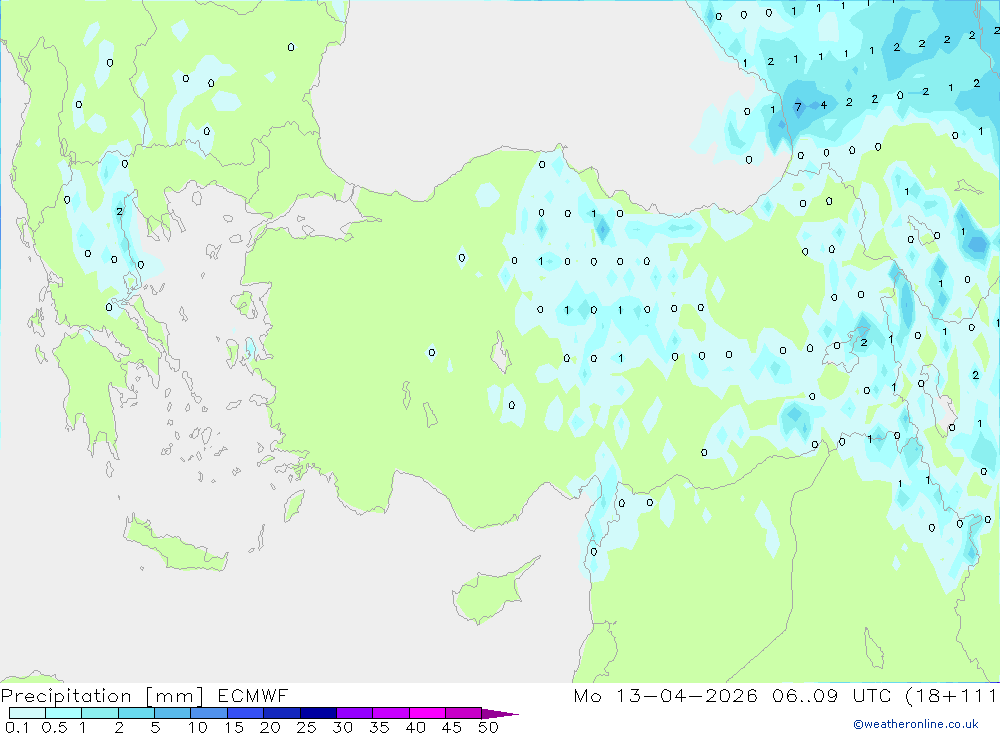1000x733 pixels.
Task: Select the legend swatch between 40 and 45
Action: click(x=427, y=713)
